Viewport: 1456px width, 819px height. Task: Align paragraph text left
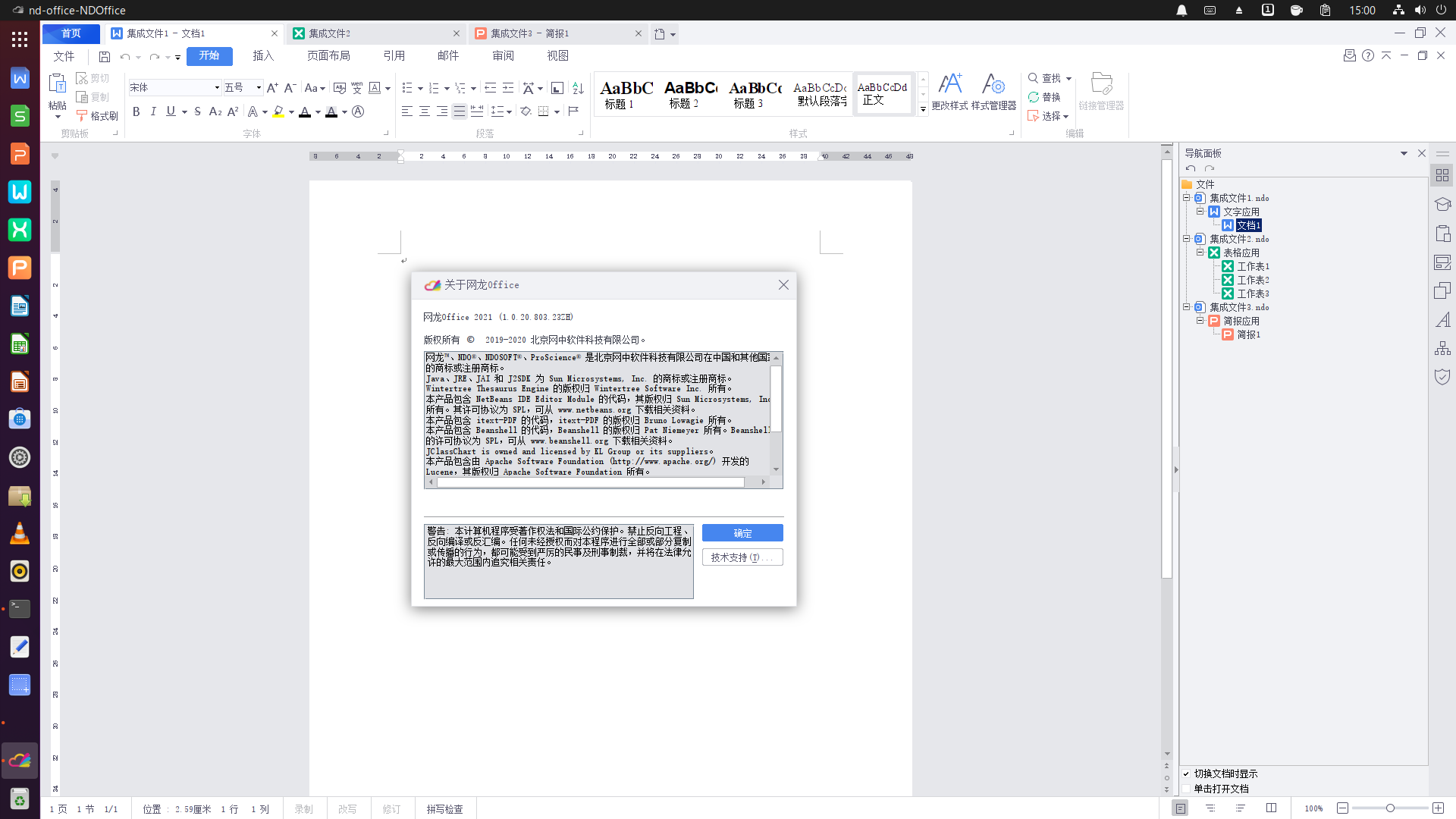click(x=407, y=111)
